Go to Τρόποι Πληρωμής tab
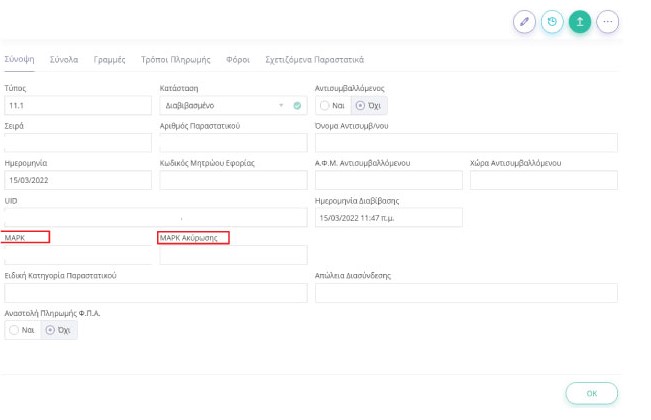The width and height of the screenshot is (651, 420). (176, 60)
